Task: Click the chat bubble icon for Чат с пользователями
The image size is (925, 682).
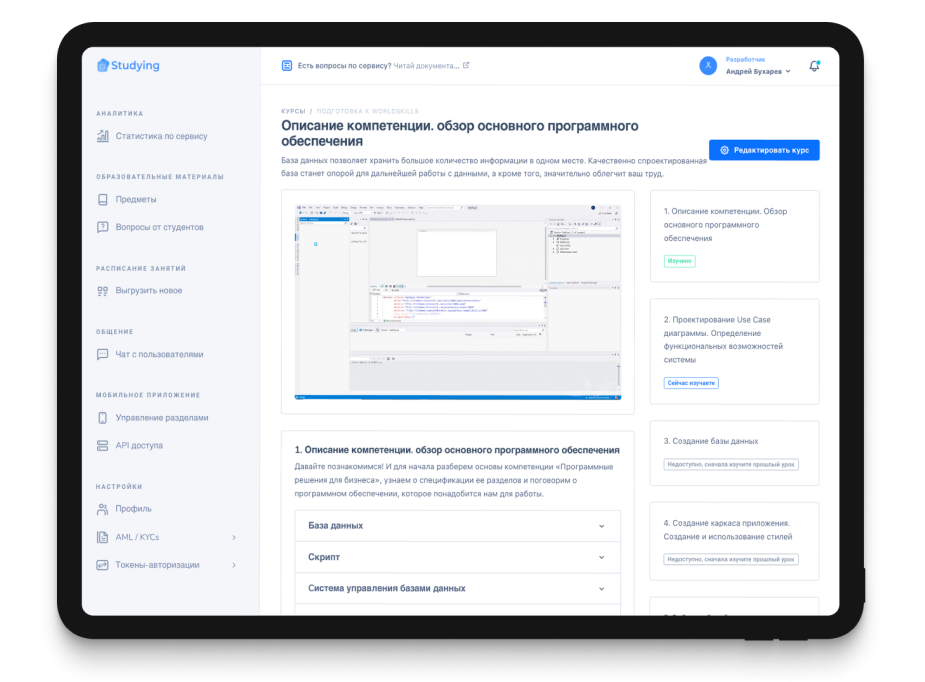Action: [103, 354]
